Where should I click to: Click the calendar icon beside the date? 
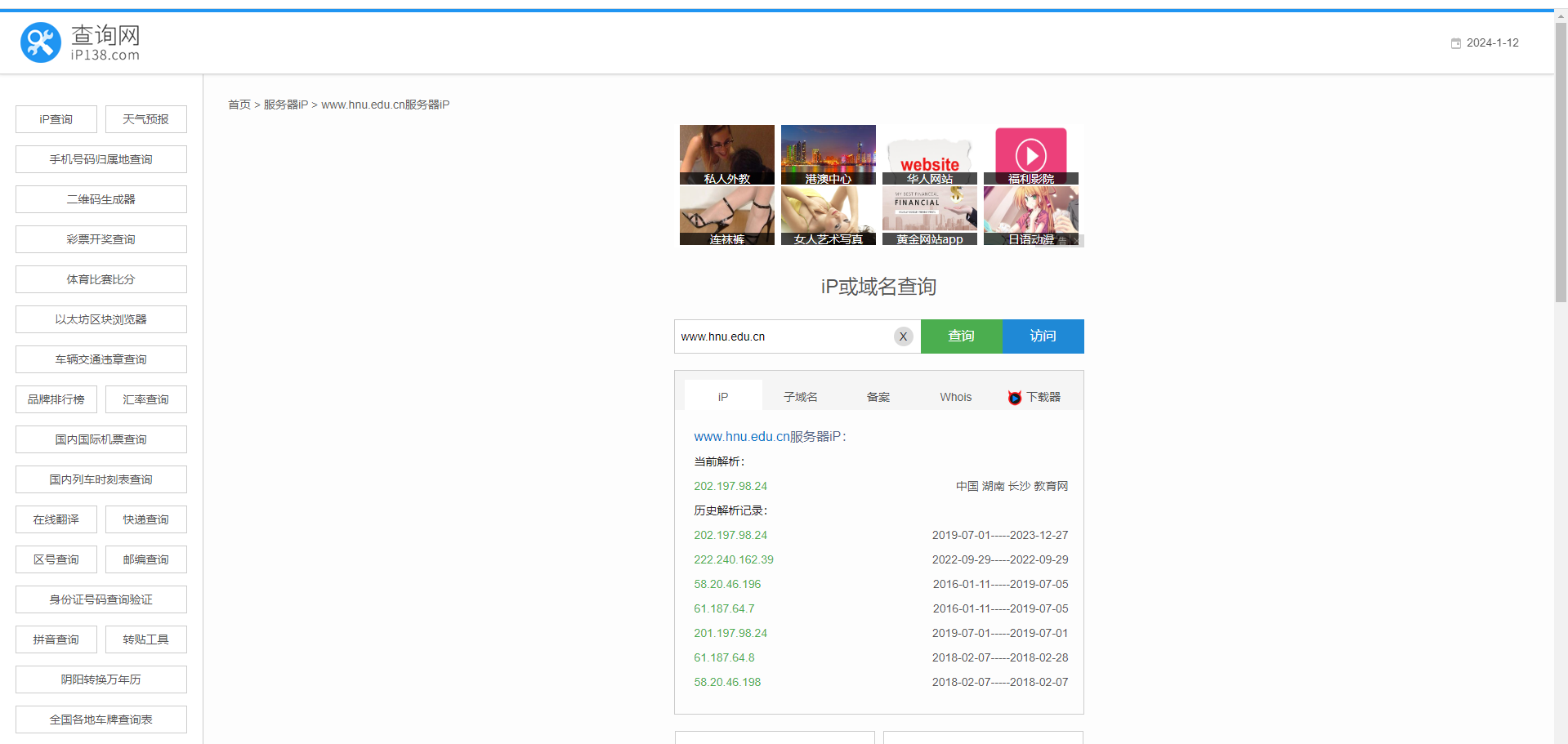[1455, 43]
